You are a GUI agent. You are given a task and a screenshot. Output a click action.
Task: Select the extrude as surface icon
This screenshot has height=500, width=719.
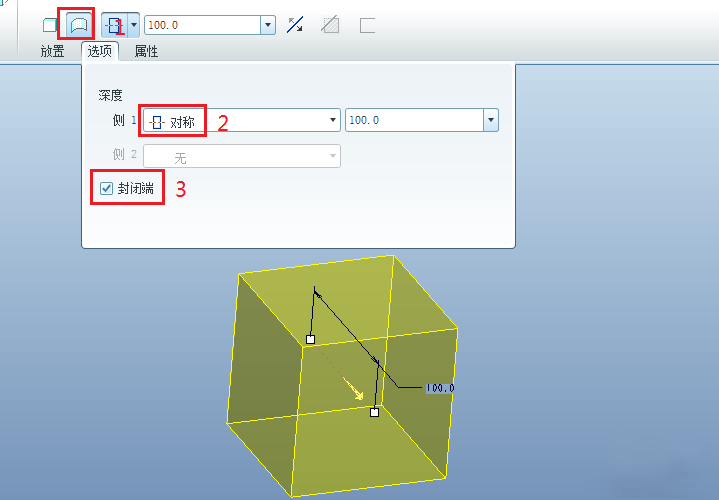tap(79, 25)
